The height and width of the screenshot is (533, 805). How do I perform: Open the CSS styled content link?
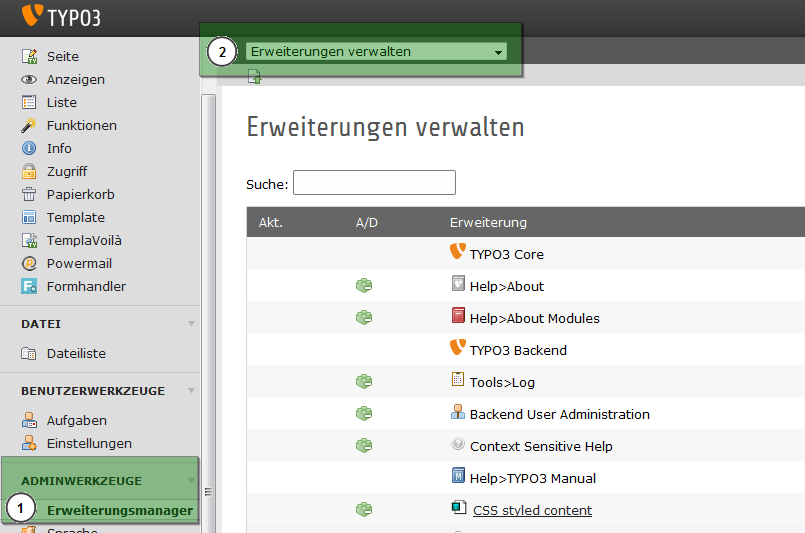point(532,510)
